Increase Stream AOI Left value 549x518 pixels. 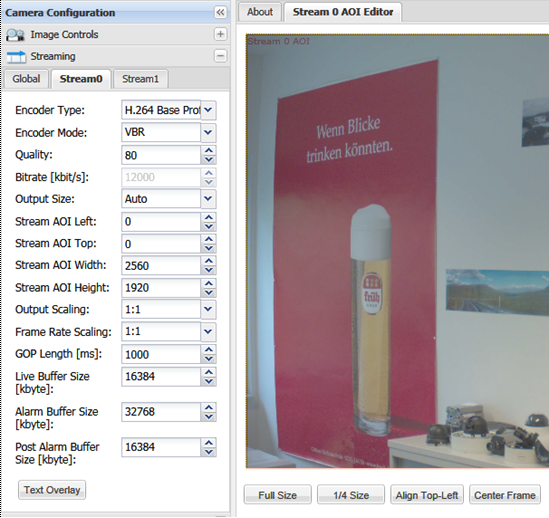209,217
